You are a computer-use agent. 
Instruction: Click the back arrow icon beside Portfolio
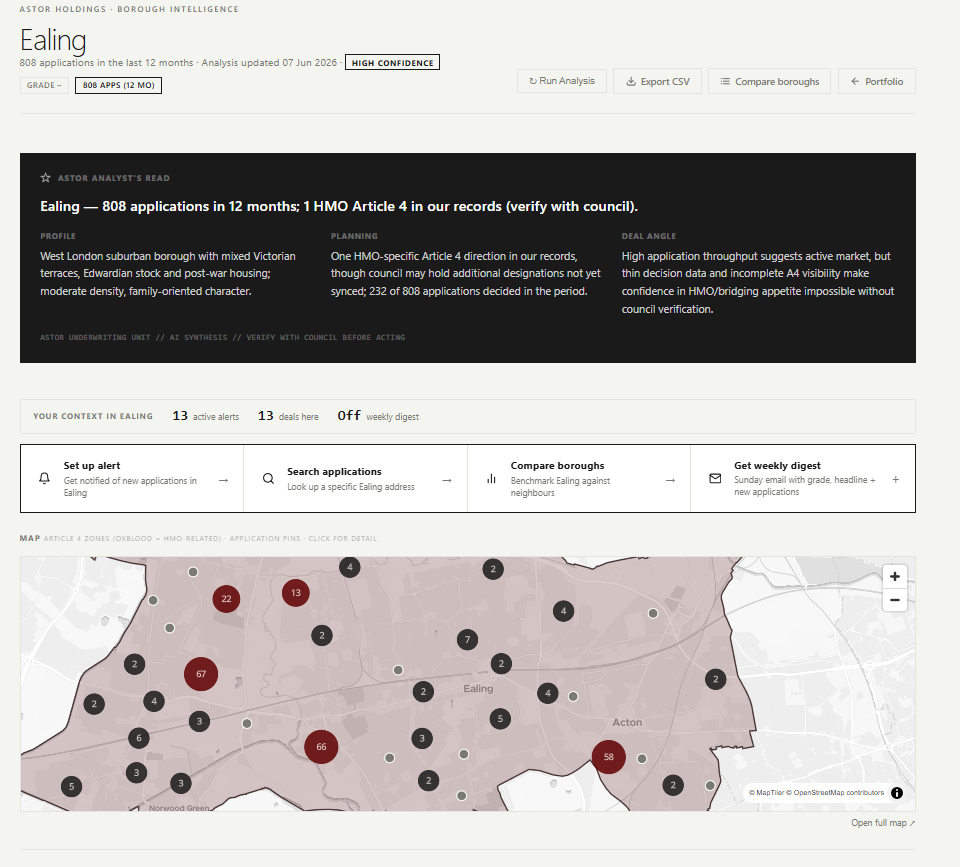[855, 81]
